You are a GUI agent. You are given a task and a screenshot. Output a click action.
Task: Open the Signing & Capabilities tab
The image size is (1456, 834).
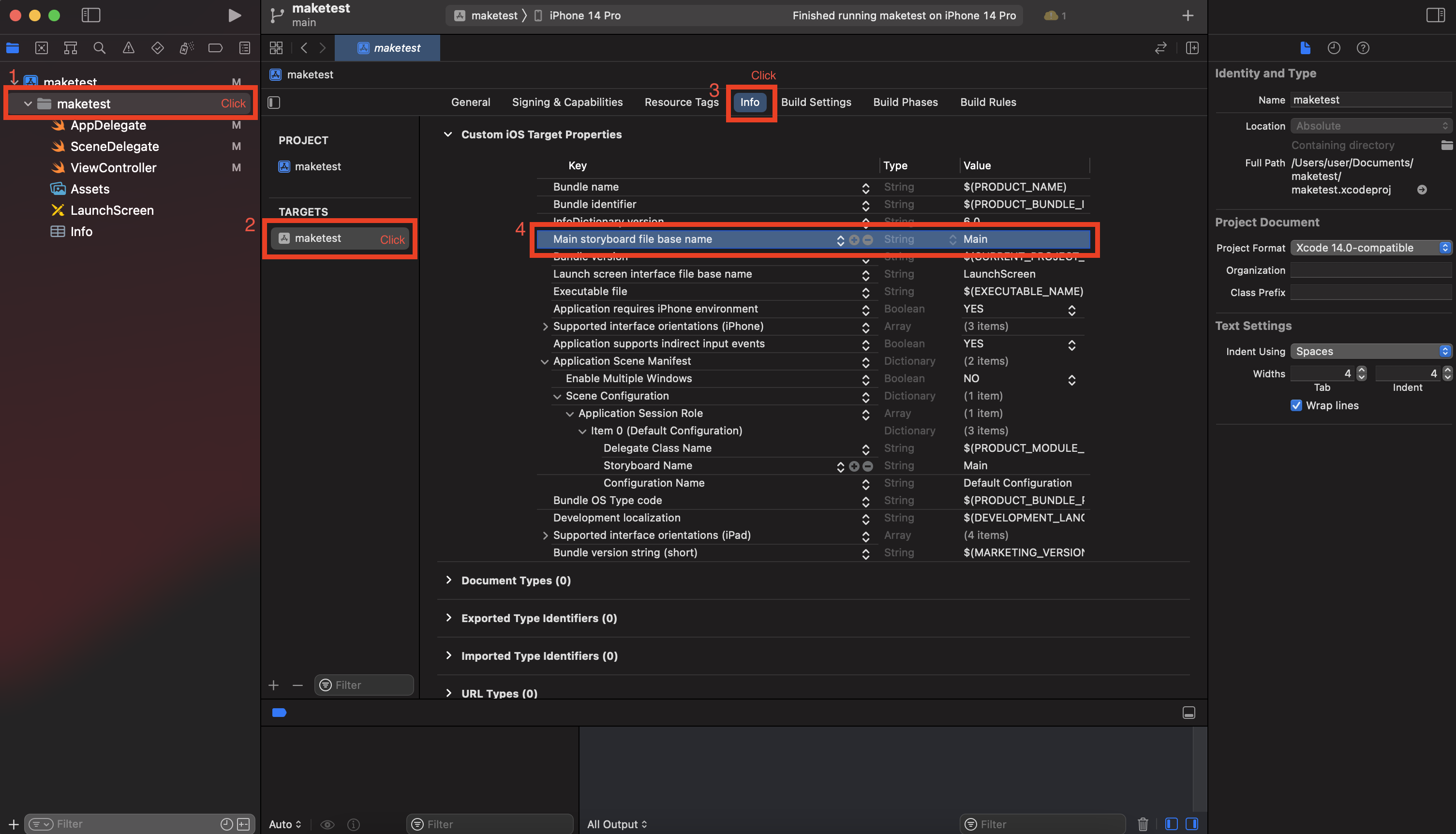(x=566, y=102)
